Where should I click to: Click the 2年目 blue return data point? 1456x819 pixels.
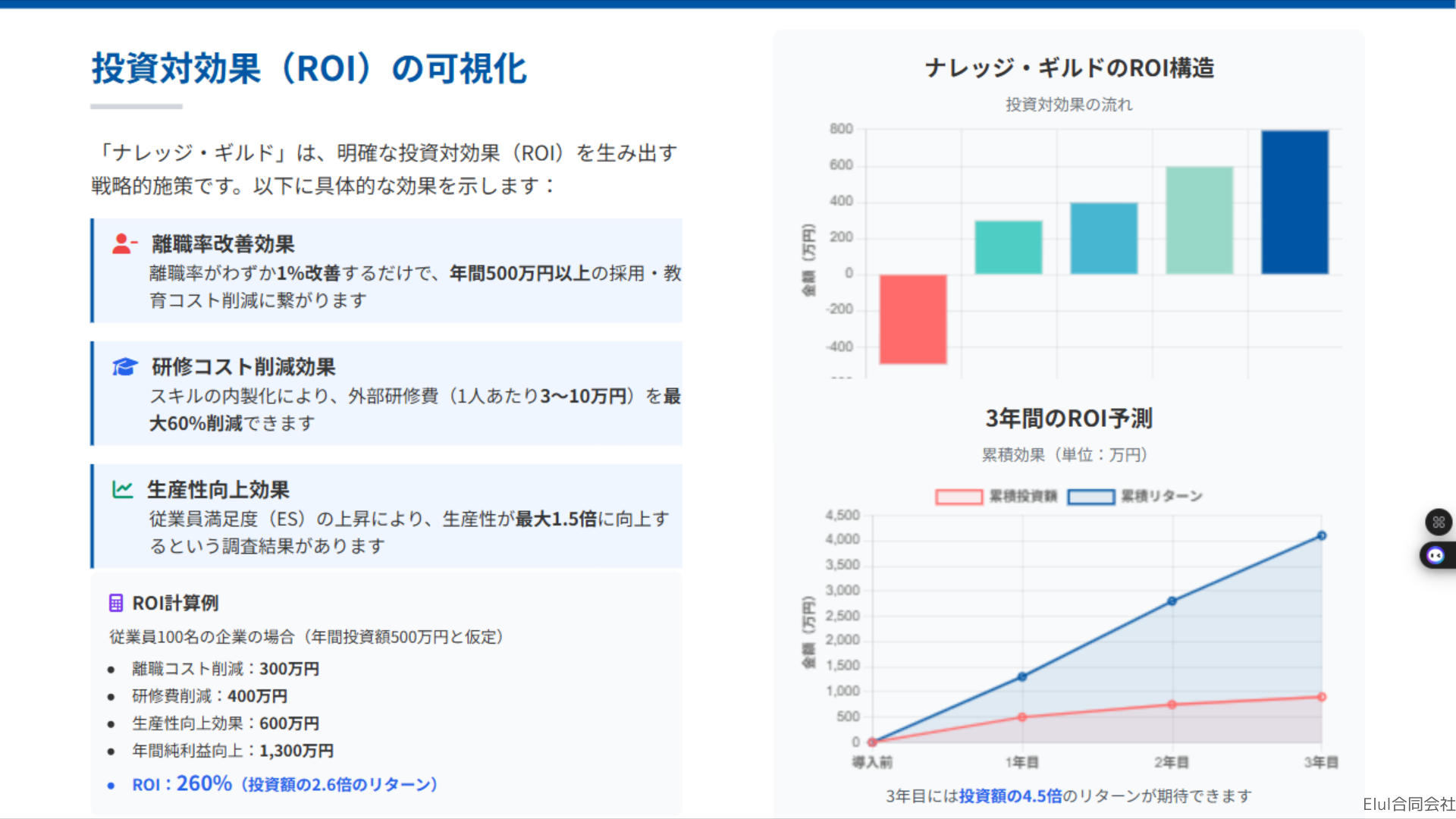pyautogui.click(x=1172, y=601)
